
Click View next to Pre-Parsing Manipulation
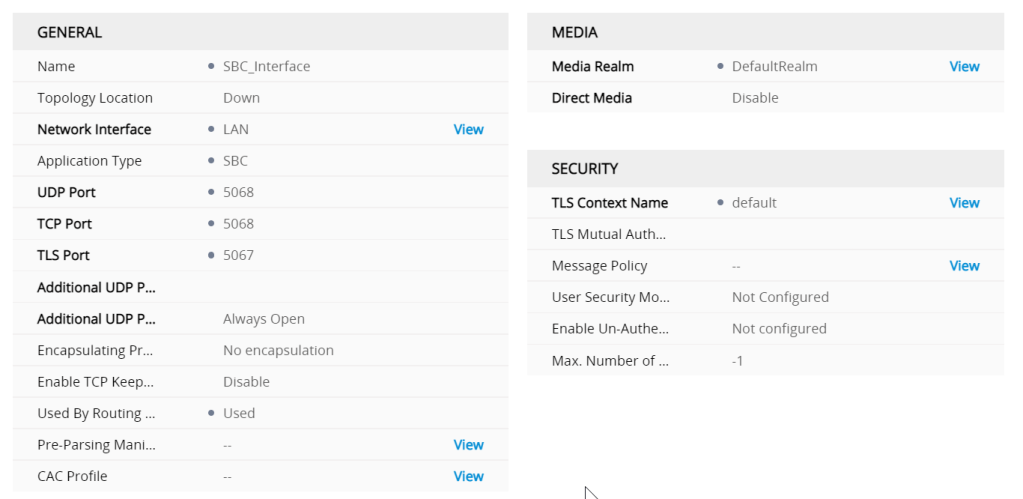point(468,445)
